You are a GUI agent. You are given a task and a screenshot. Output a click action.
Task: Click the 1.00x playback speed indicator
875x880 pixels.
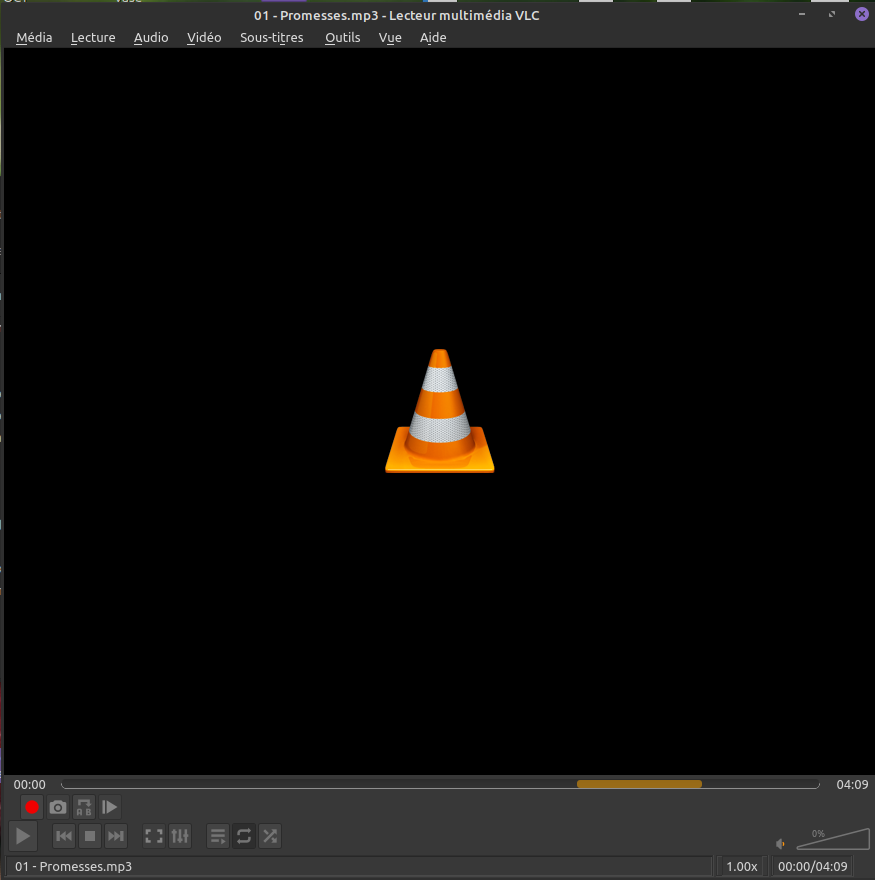[x=741, y=867]
